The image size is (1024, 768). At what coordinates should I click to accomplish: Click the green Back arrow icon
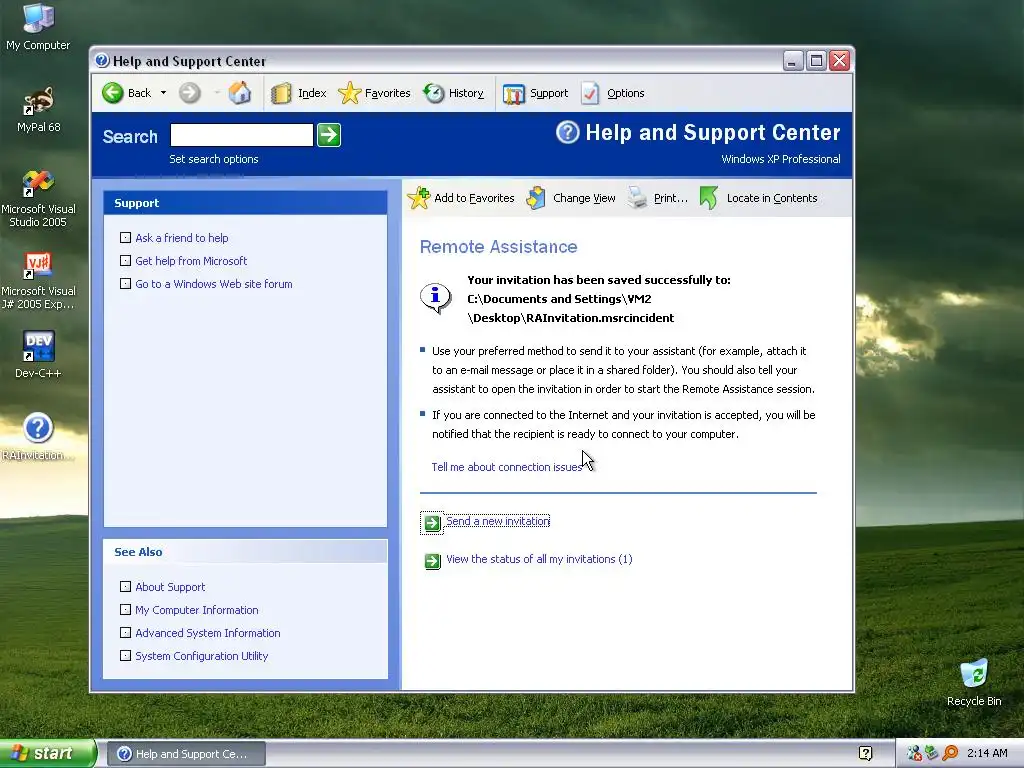(x=113, y=93)
